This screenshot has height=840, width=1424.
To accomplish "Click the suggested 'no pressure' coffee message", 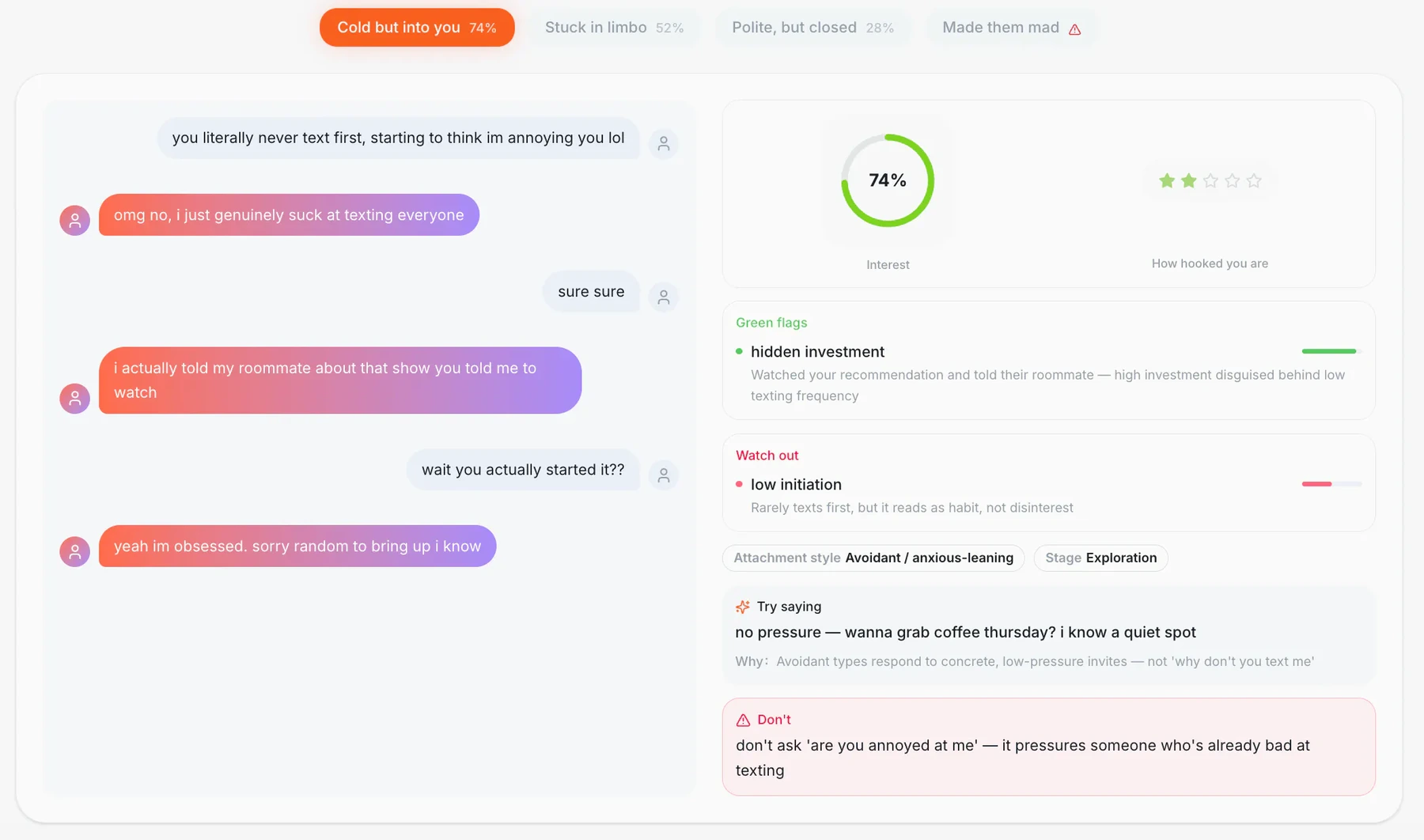I will click(965, 632).
